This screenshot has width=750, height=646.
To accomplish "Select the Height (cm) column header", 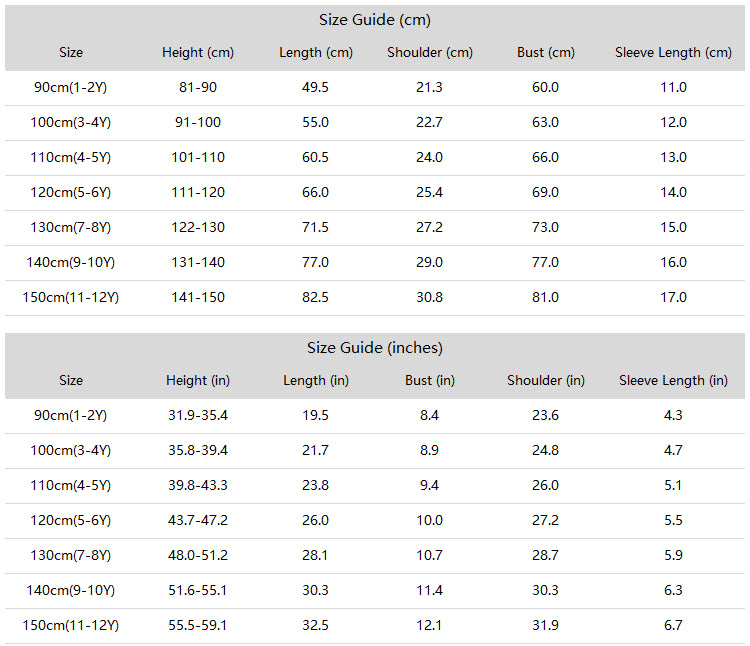I will click(x=198, y=52).
